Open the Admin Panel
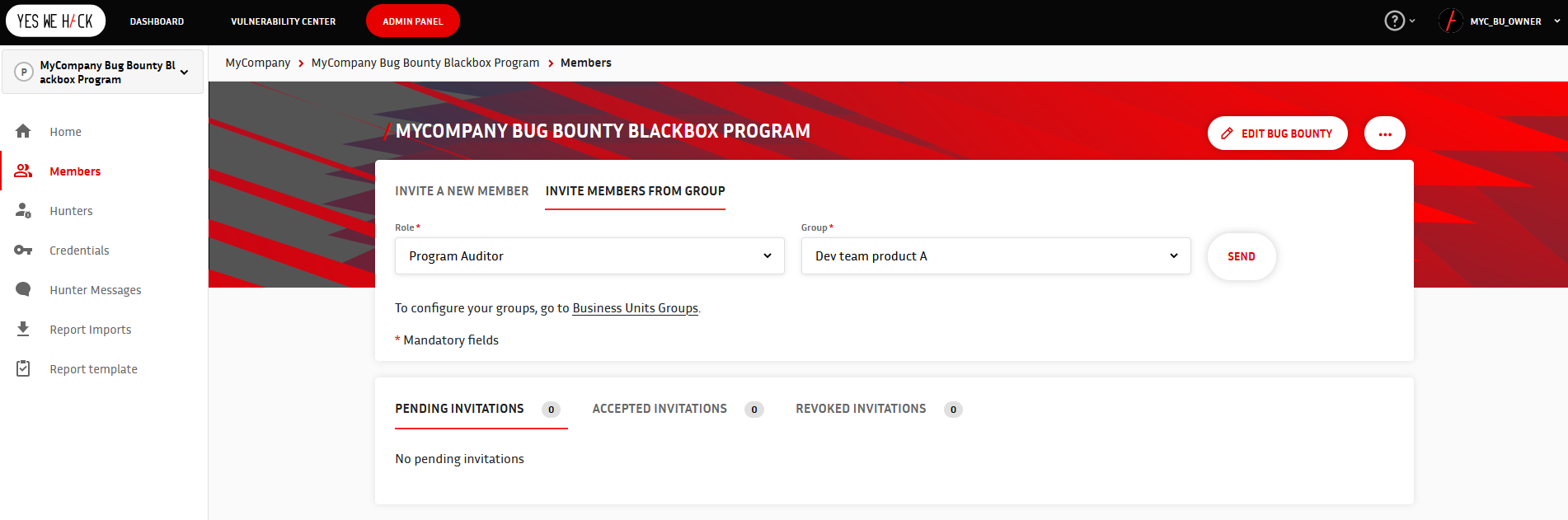The image size is (1568, 520). point(413,21)
